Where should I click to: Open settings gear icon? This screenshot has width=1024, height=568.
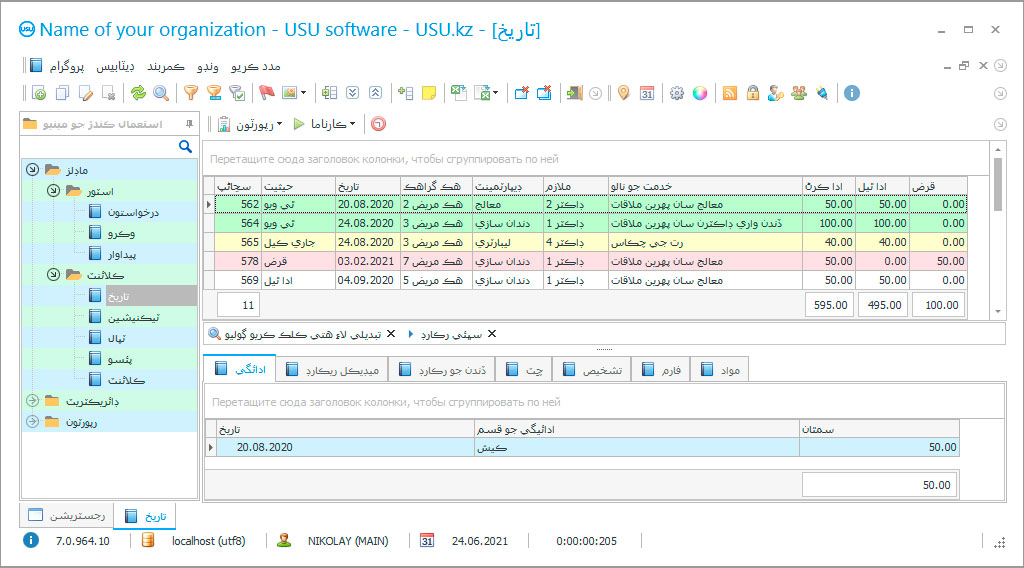coord(677,93)
